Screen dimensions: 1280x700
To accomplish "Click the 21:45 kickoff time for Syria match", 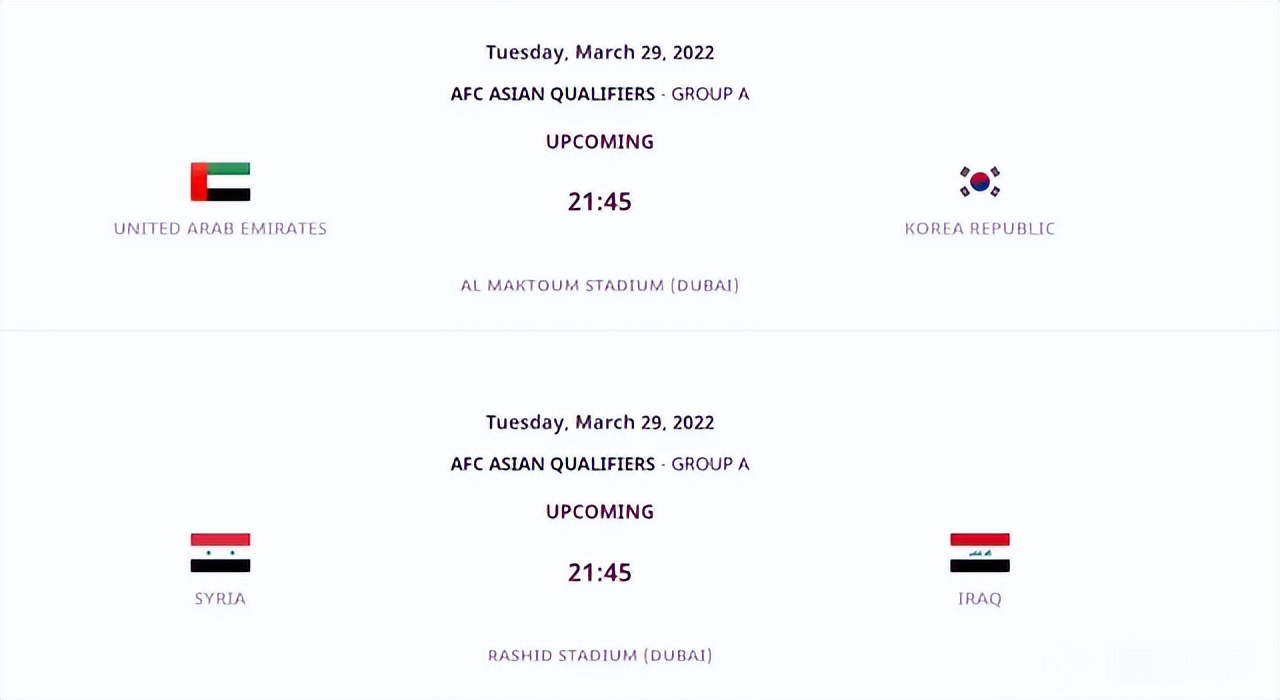I will [600, 572].
